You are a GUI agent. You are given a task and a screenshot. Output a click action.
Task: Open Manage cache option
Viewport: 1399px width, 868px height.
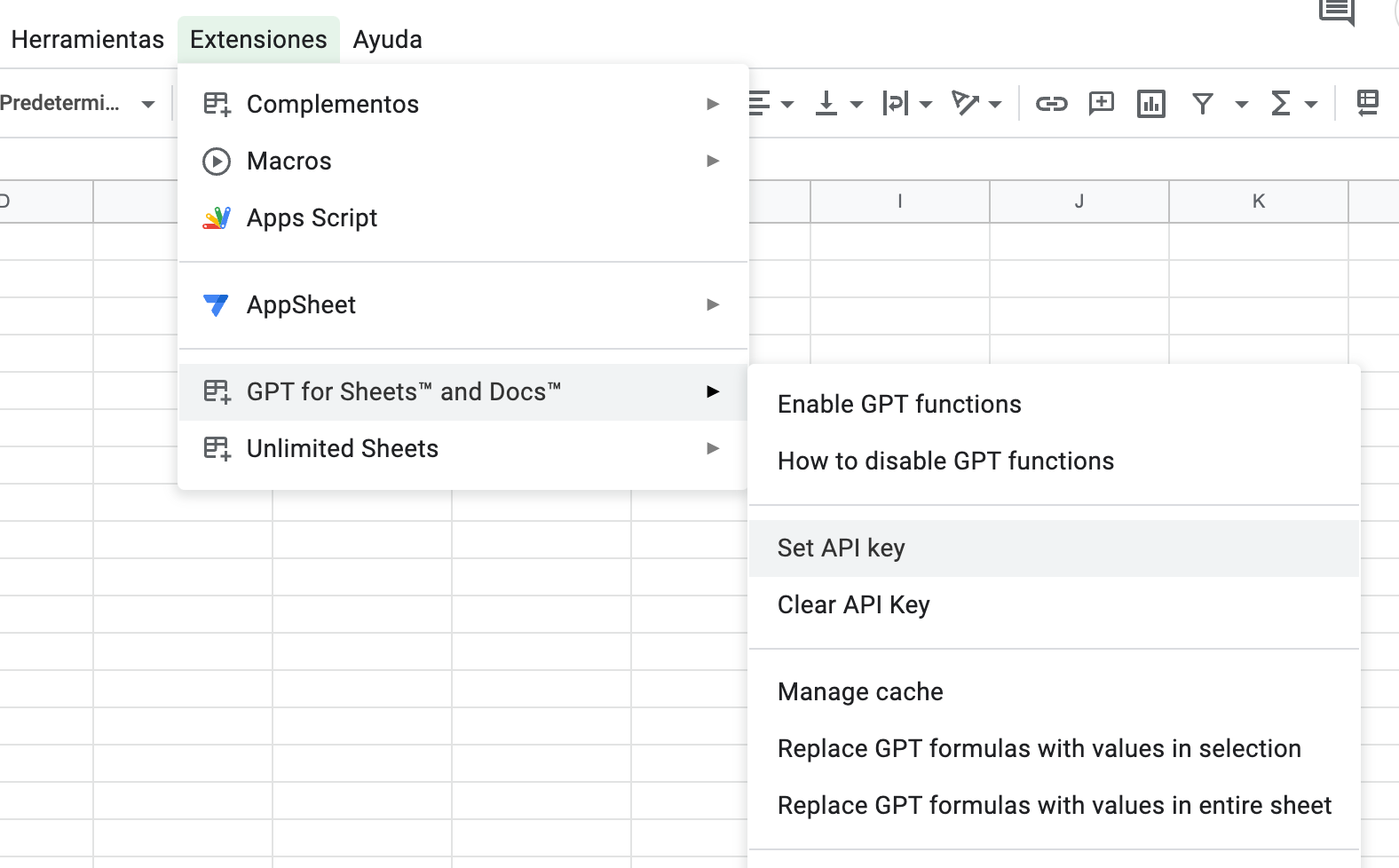1055,691
